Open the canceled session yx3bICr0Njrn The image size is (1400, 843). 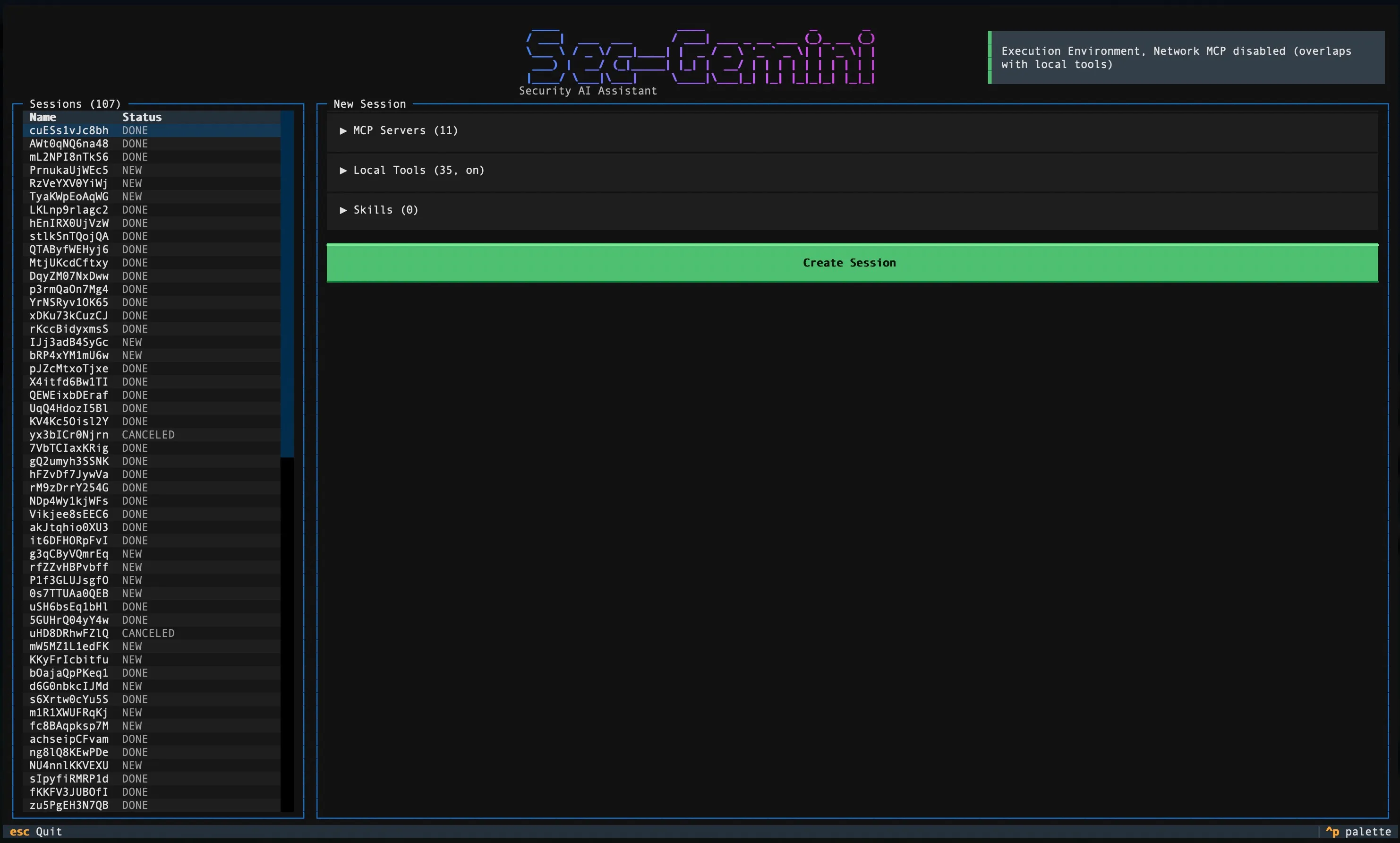[x=68, y=435]
